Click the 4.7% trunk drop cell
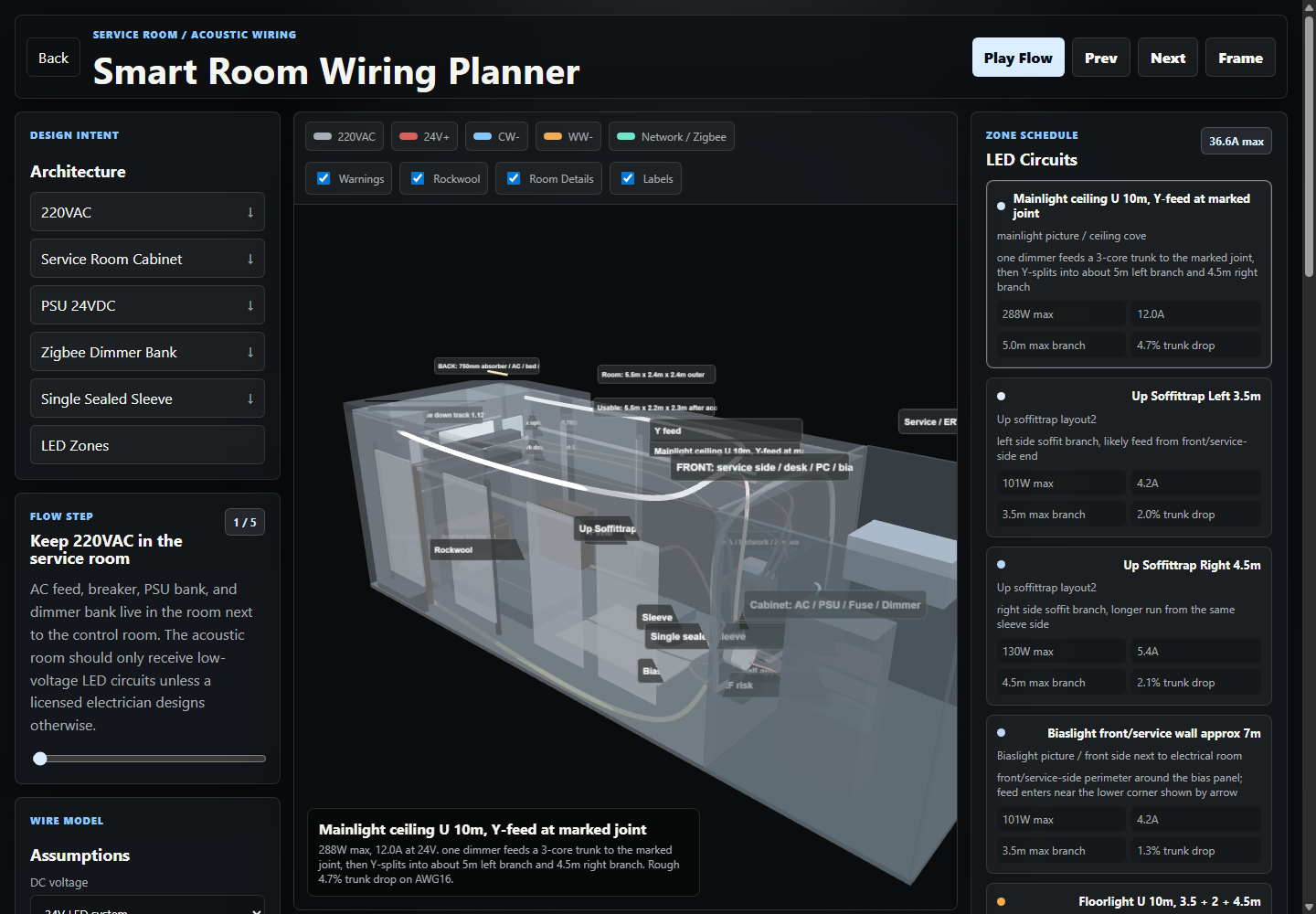Viewport: 1316px width, 914px height. pos(1196,345)
